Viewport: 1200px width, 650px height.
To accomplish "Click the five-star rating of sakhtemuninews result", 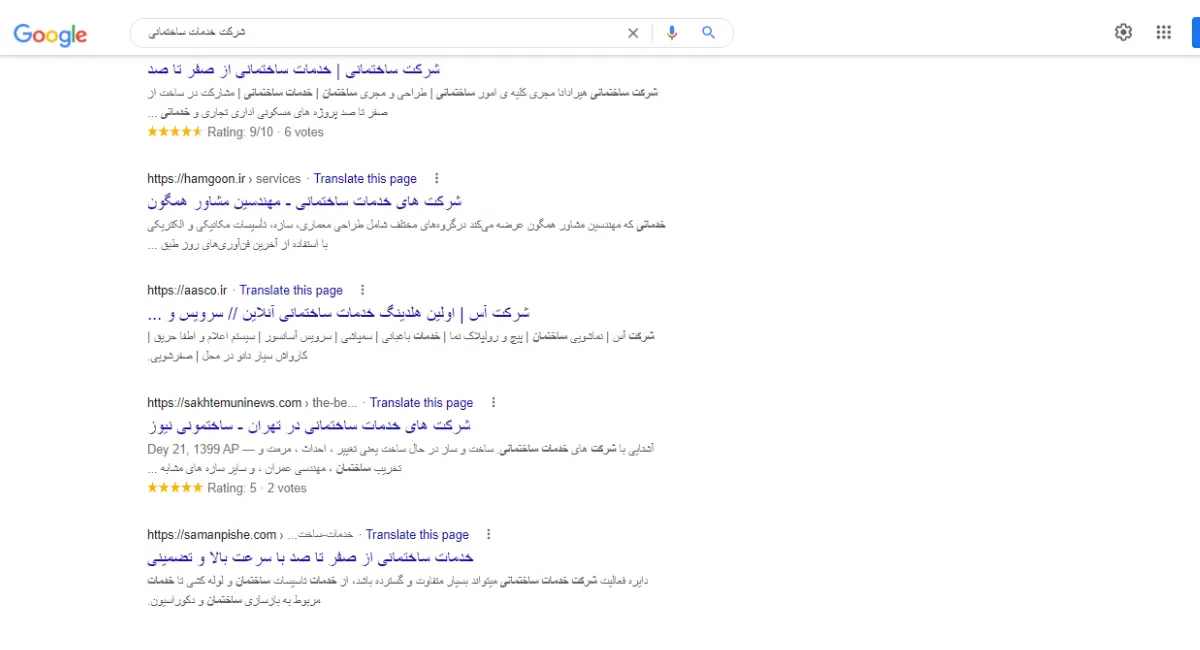I will [x=175, y=488].
